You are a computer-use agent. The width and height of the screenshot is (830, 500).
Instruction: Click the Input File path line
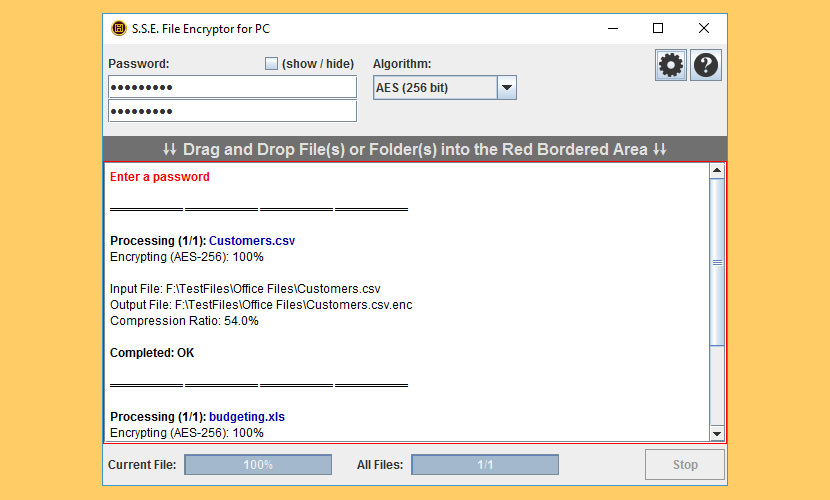(245, 289)
